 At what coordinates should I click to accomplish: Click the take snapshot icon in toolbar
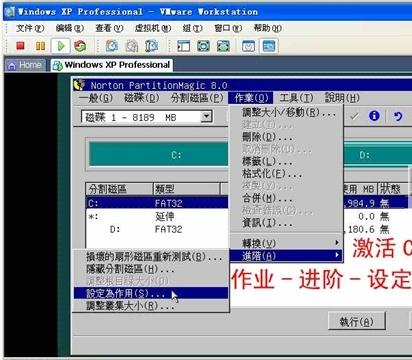coord(112,46)
